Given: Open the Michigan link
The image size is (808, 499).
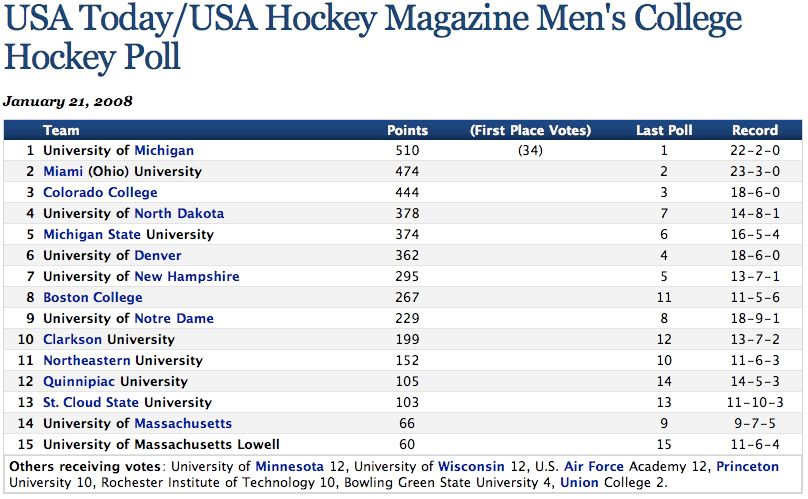Looking at the screenshot, I should click(x=164, y=150).
